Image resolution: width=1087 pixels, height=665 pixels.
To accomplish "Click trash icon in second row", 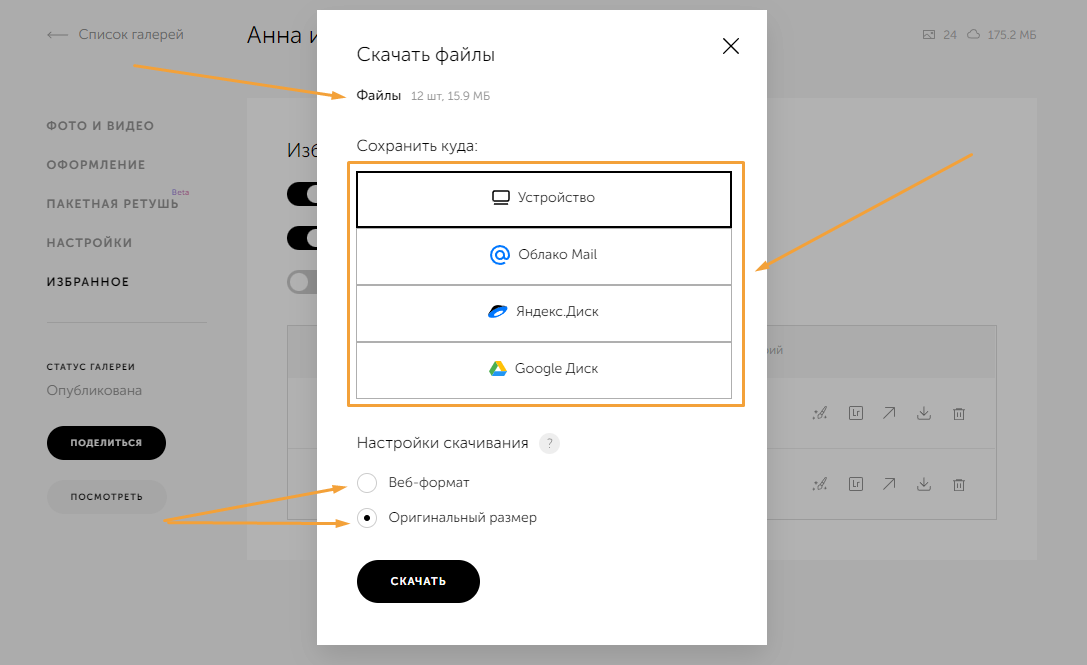I will tap(958, 485).
